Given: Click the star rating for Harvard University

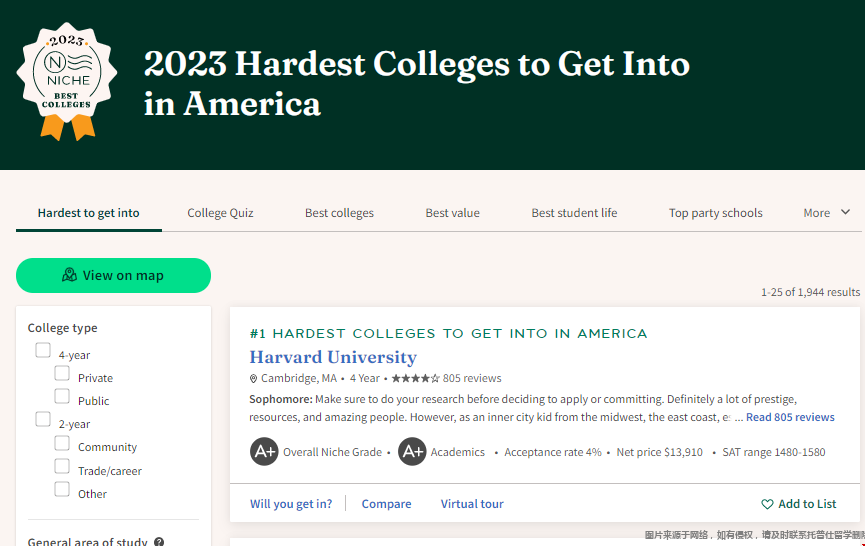Looking at the screenshot, I should (415, 378).
